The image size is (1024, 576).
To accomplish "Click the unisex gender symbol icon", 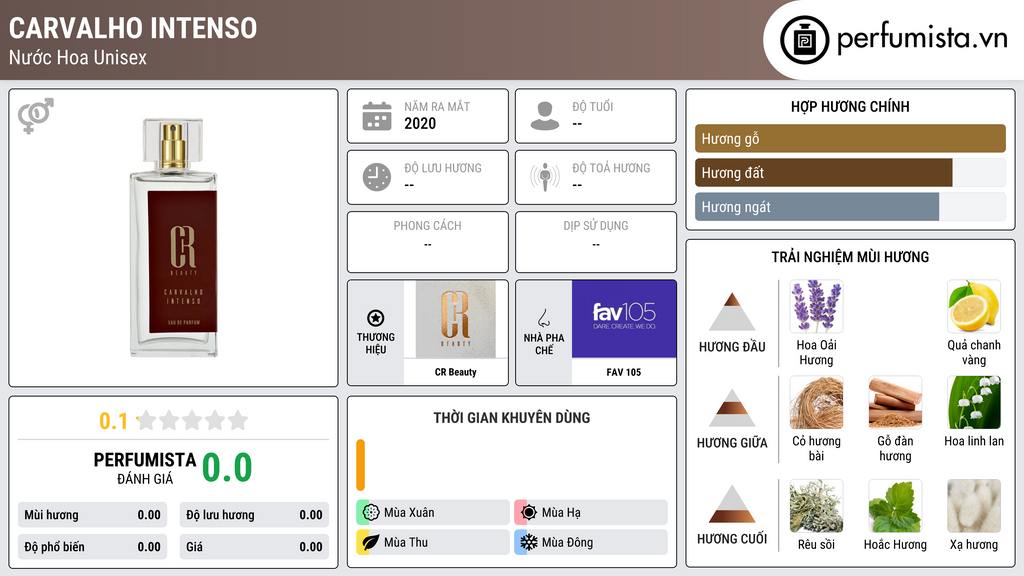I will 36,116.
